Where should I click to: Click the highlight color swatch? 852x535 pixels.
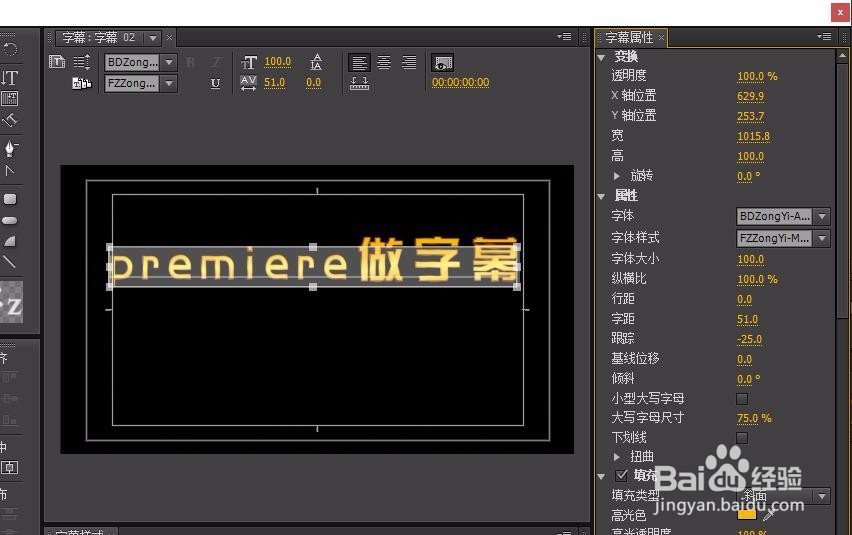click(747, 514)
